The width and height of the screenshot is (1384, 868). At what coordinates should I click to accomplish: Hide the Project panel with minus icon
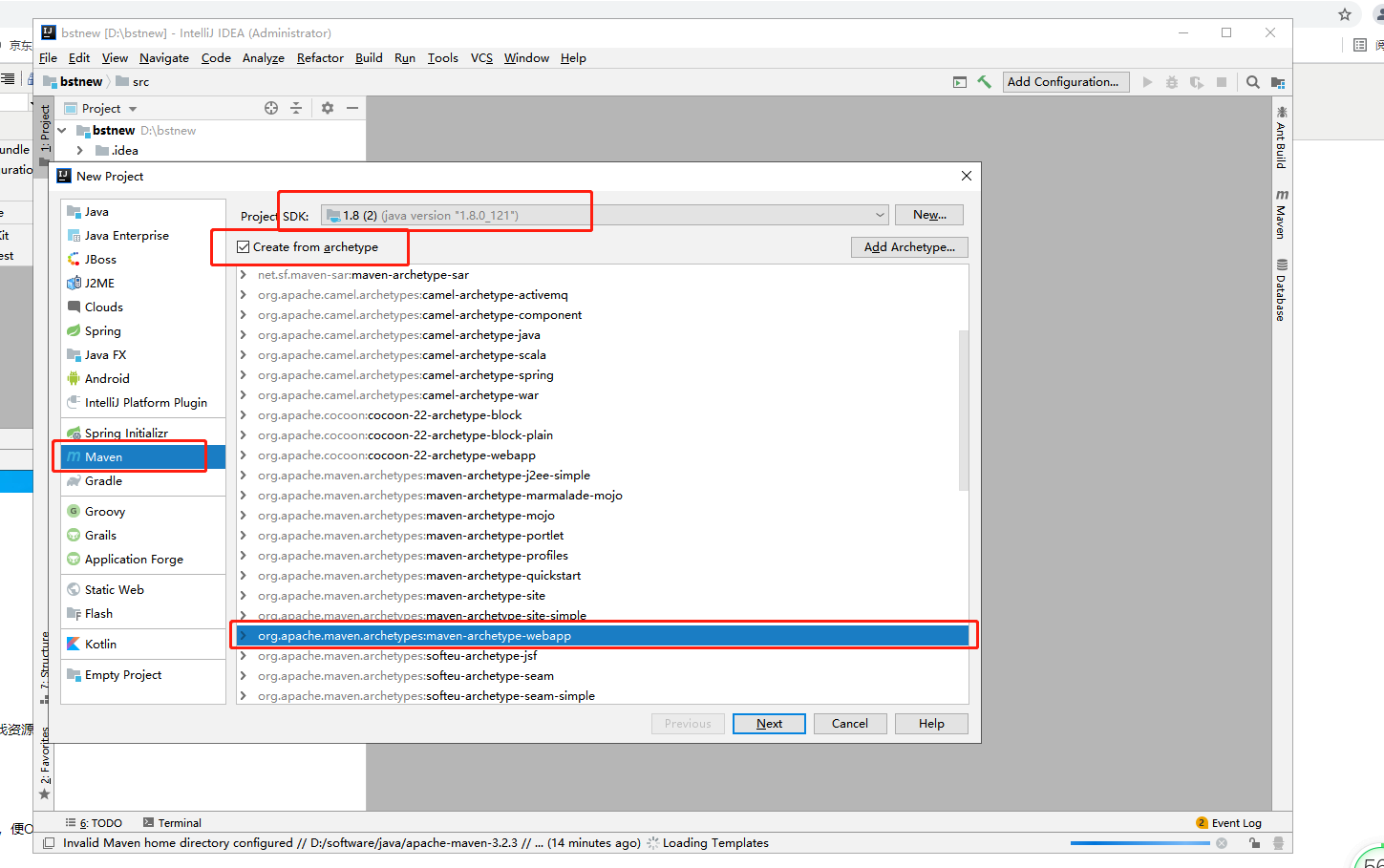[352, 108]
